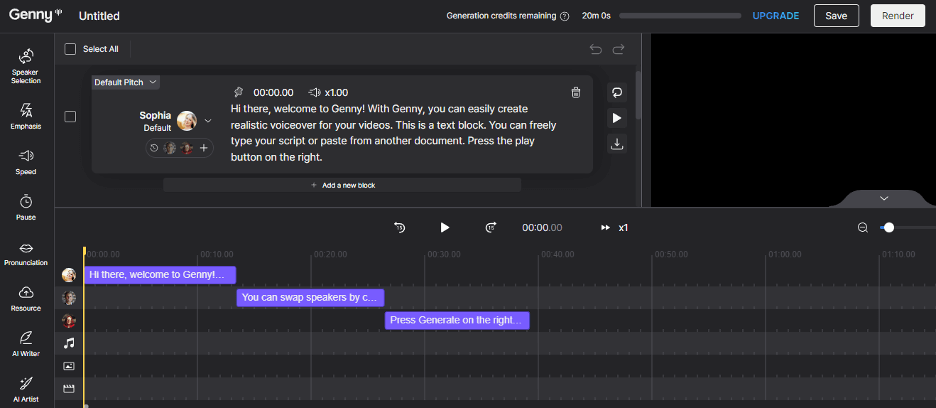
Task: Download the Sophia block audio
Action: tap(617, 143)
